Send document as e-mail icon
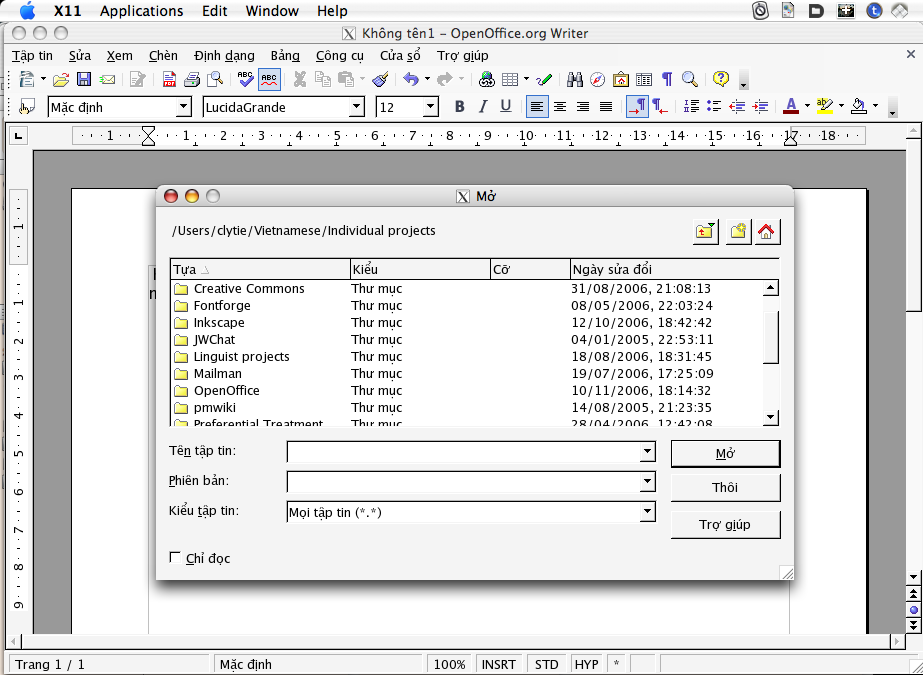Viewport: 923px width, 675px height. [x=107, y=79]
